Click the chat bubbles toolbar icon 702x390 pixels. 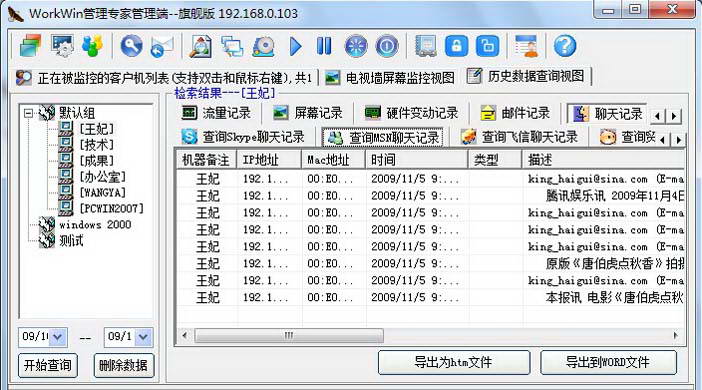[x=232, y=47]
